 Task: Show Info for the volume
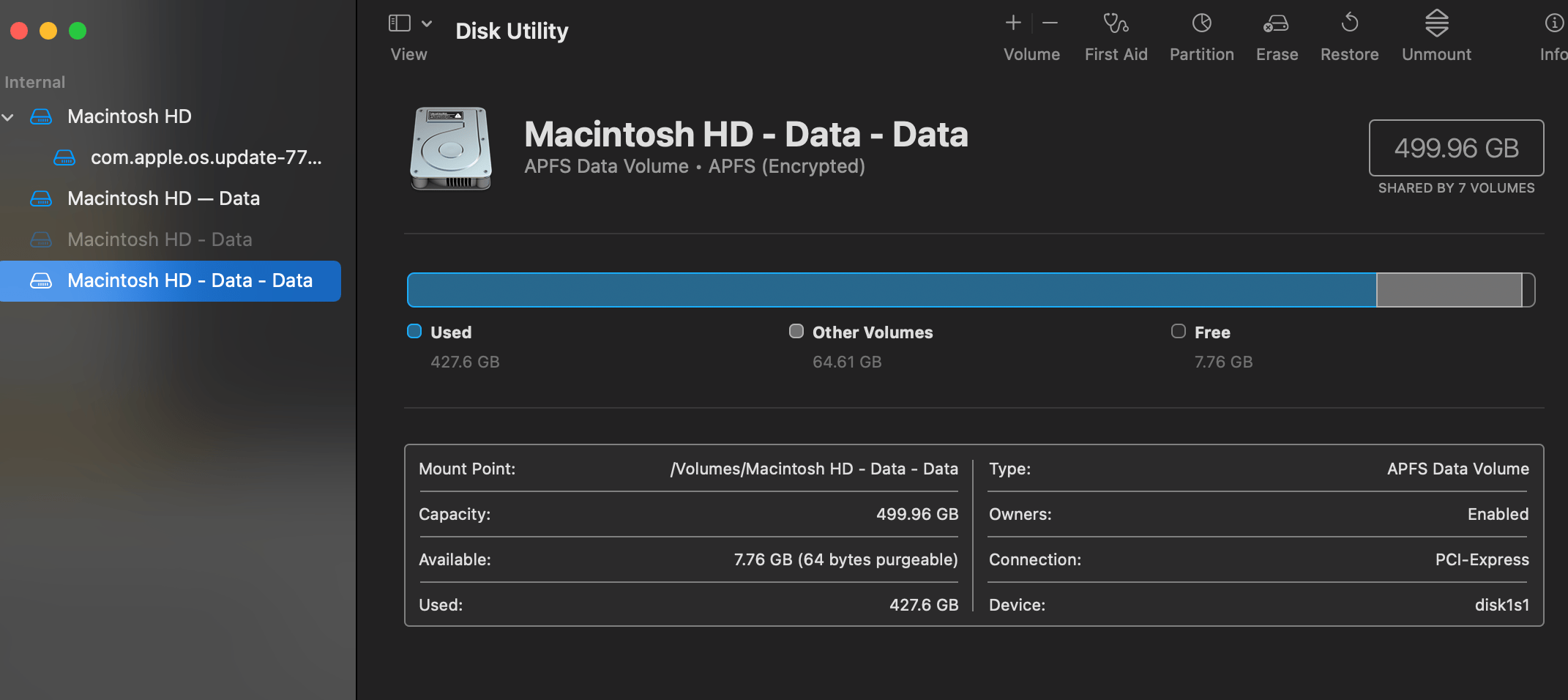(x=1553, y=34)
